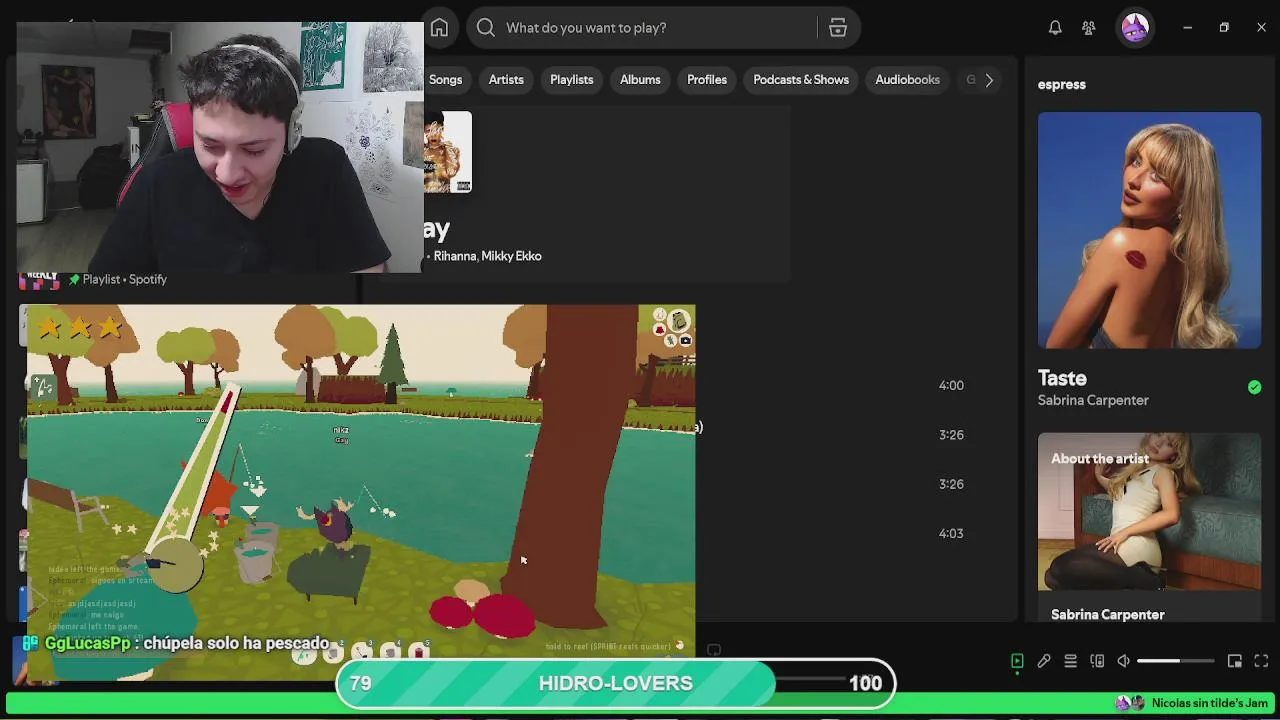Open the purple profile avatar menu

pos(1135,28)
